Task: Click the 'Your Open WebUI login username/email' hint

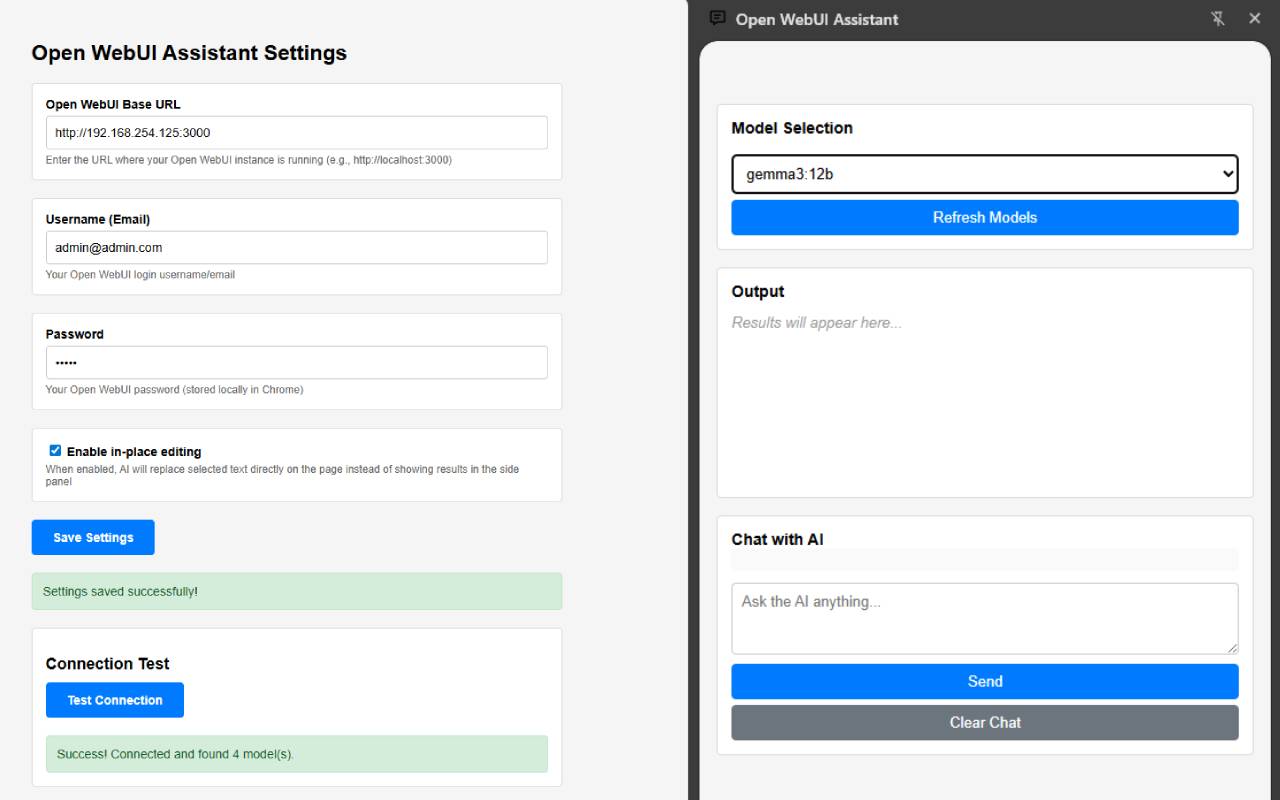Action: click(x=140, y=275)
